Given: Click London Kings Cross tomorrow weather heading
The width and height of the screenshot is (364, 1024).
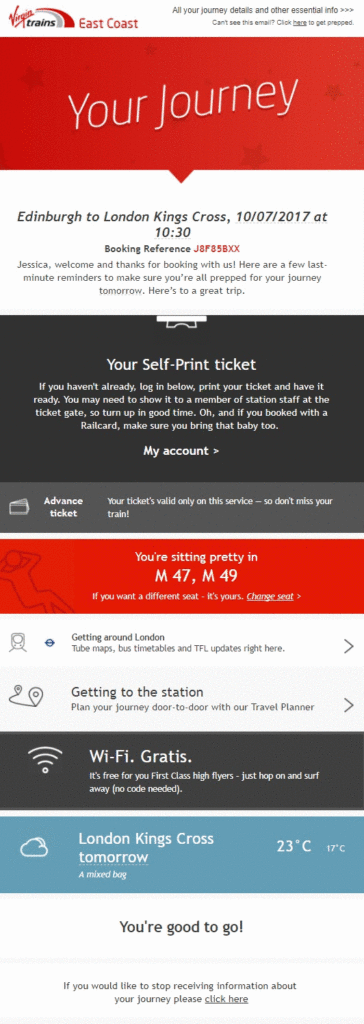Looking at the screenshot, I should coord(146,848).
